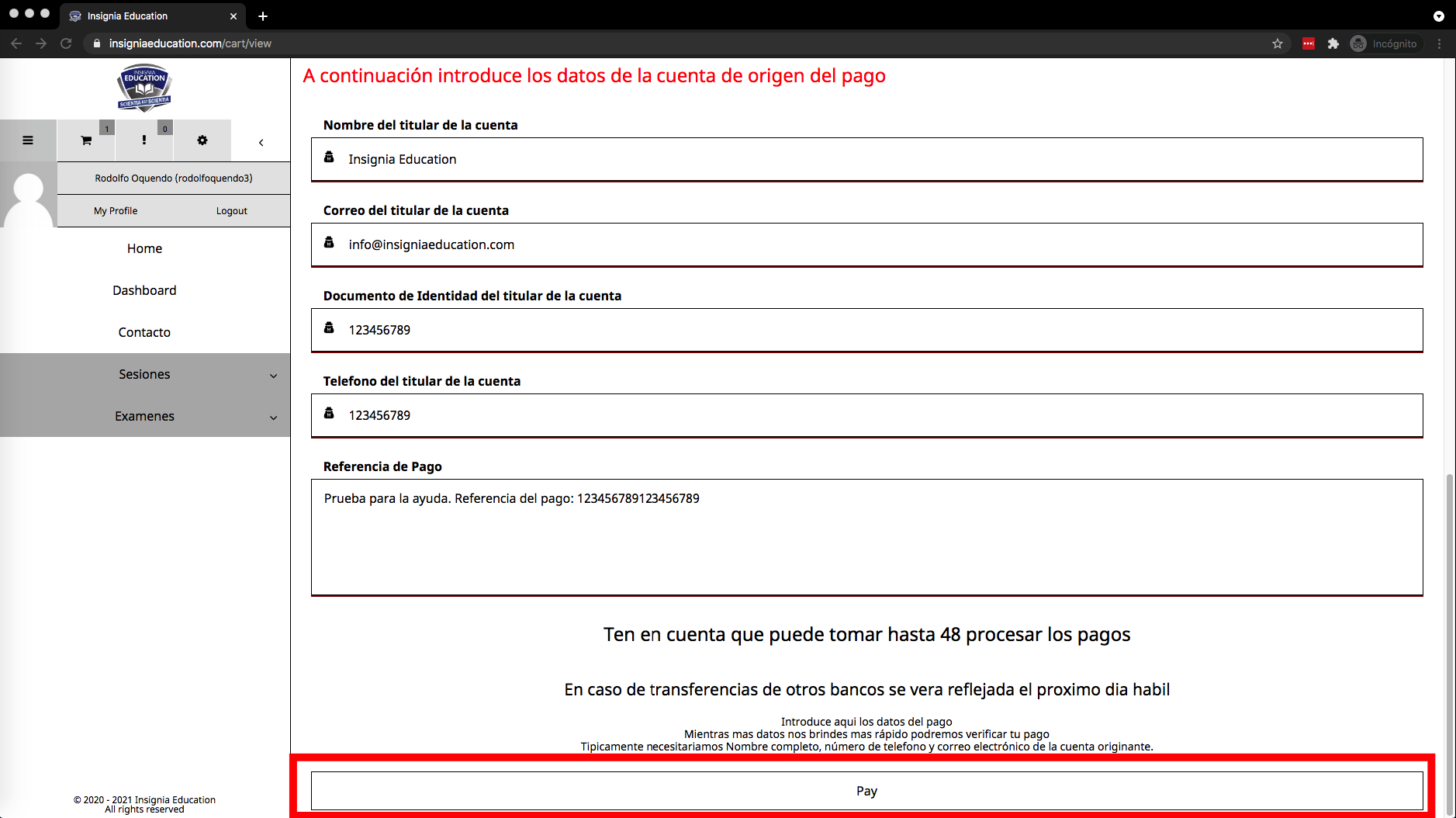The image size is (1456, 818).
Task: Open My Profile link
Action: pyautogui.click(x=116, y=210)
